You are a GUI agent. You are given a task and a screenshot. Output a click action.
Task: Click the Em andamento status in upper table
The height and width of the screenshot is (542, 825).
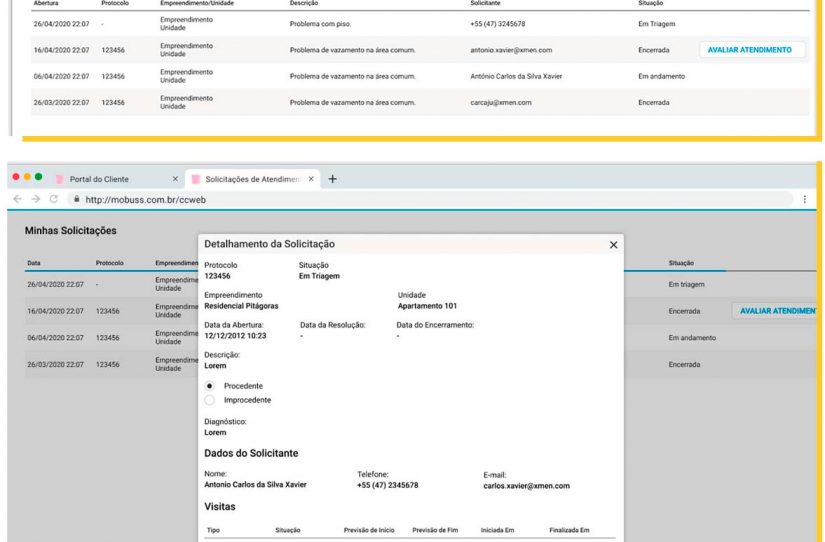pos(661,76)
